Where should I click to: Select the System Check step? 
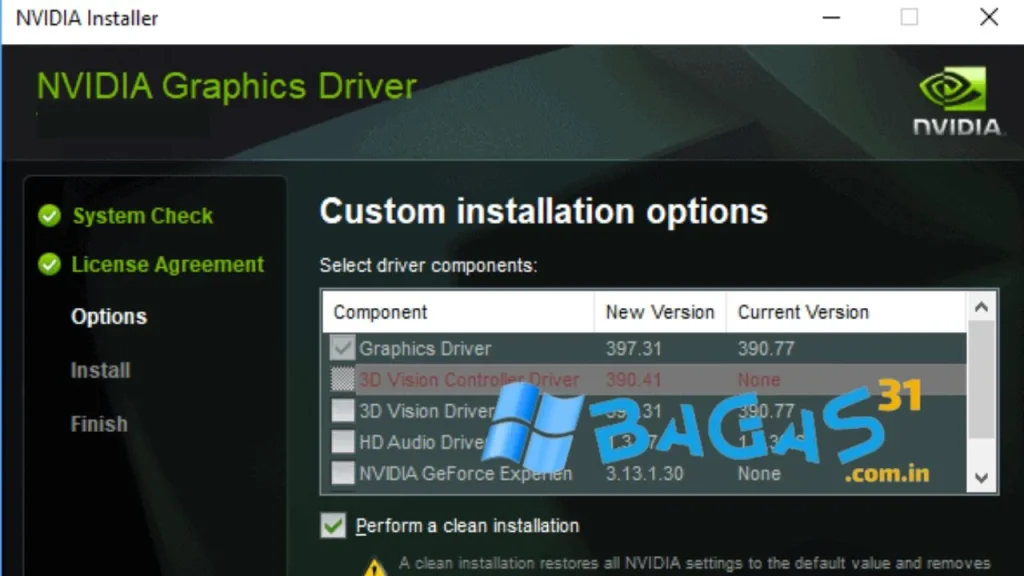[x=142, y=216]
